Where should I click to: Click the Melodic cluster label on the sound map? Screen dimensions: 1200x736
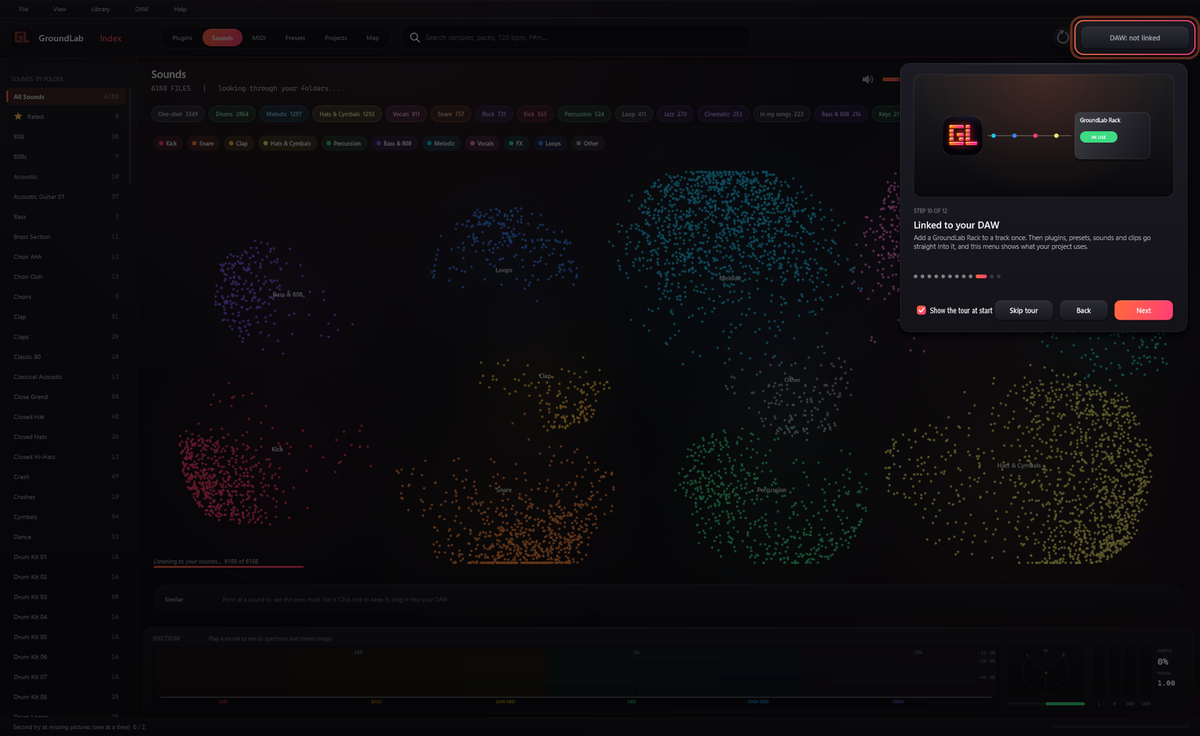pos(729,277)
